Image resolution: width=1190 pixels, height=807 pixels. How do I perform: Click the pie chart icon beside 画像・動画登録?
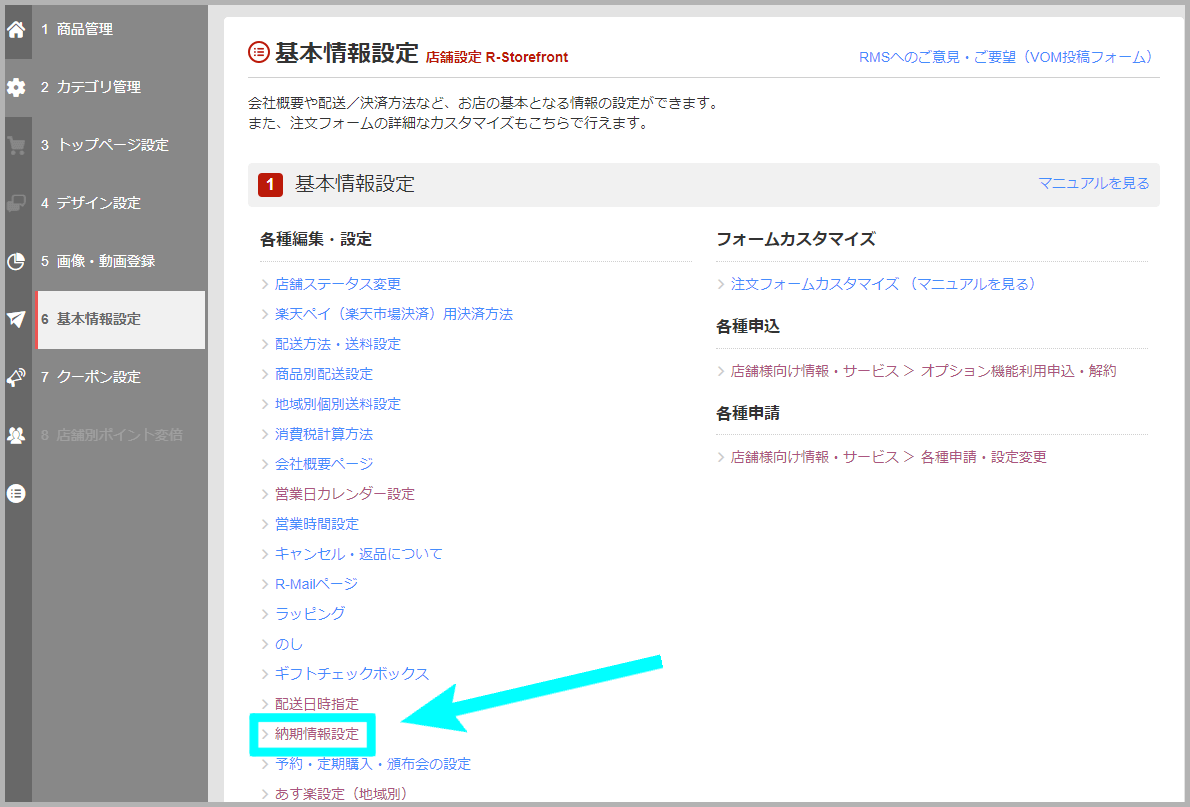click(16, 261)
